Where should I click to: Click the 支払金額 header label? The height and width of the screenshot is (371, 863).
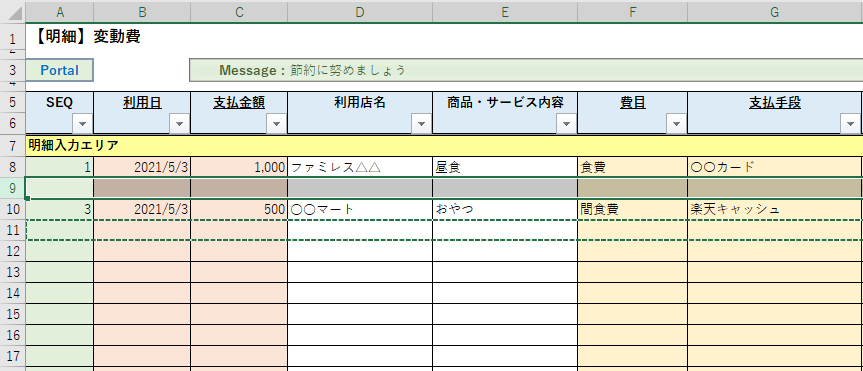point(239,102)
